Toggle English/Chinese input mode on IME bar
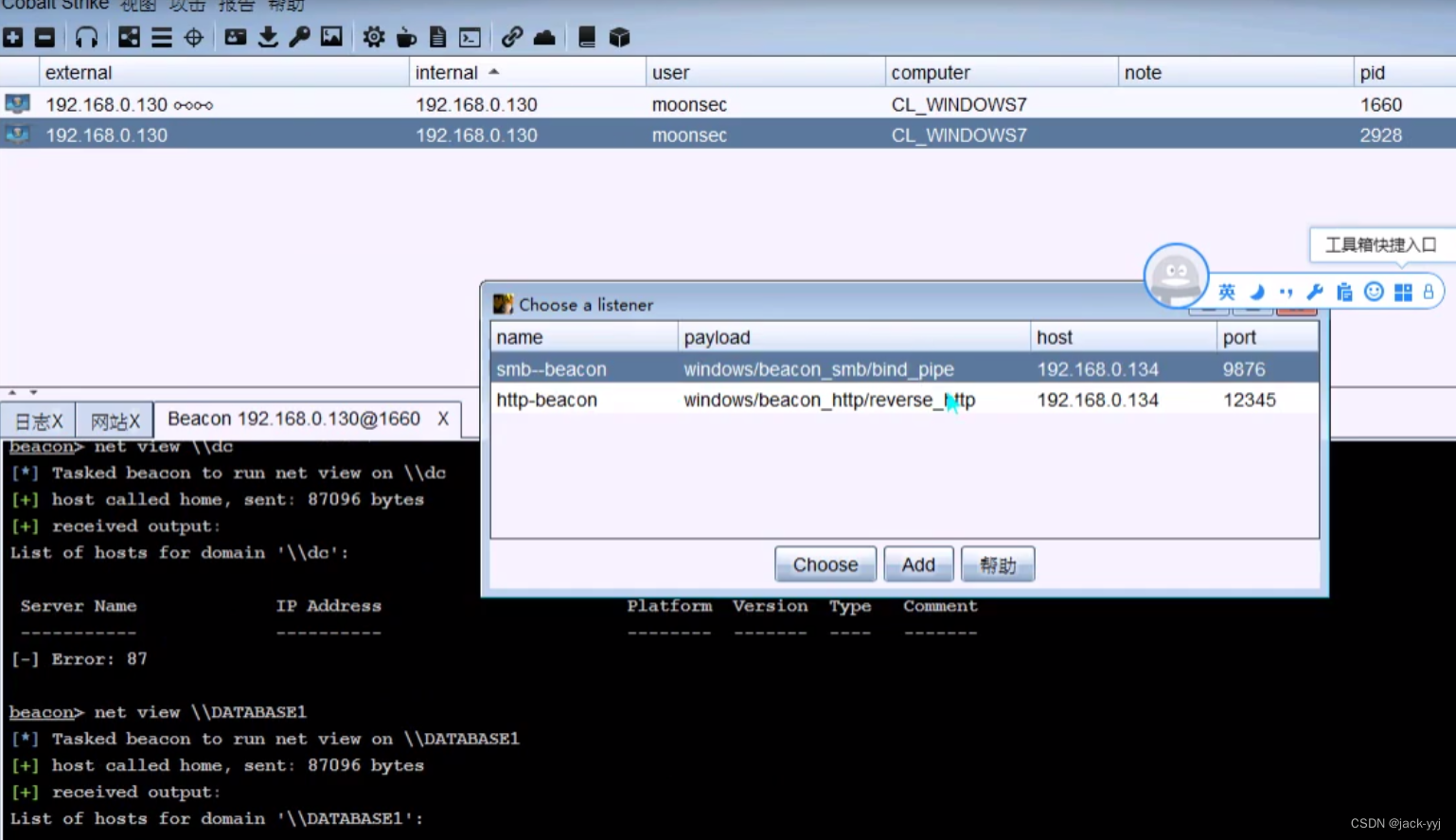 [1226, 292]
